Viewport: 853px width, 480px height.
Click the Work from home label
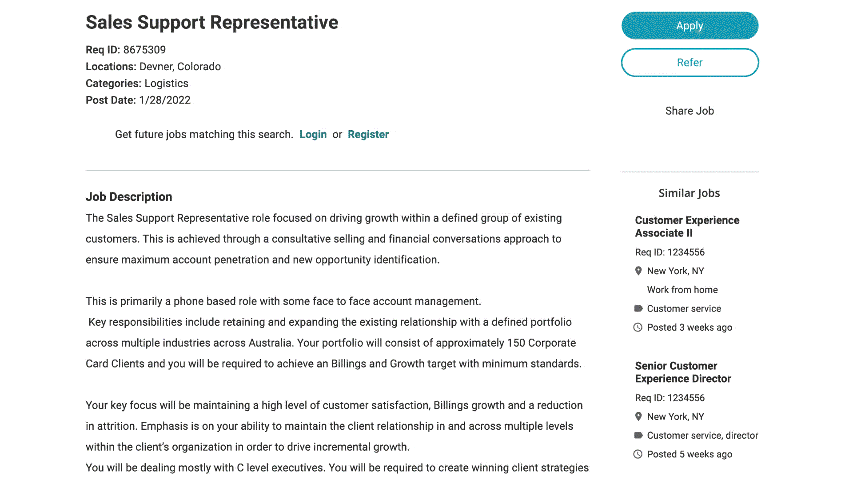click(682, 290)
